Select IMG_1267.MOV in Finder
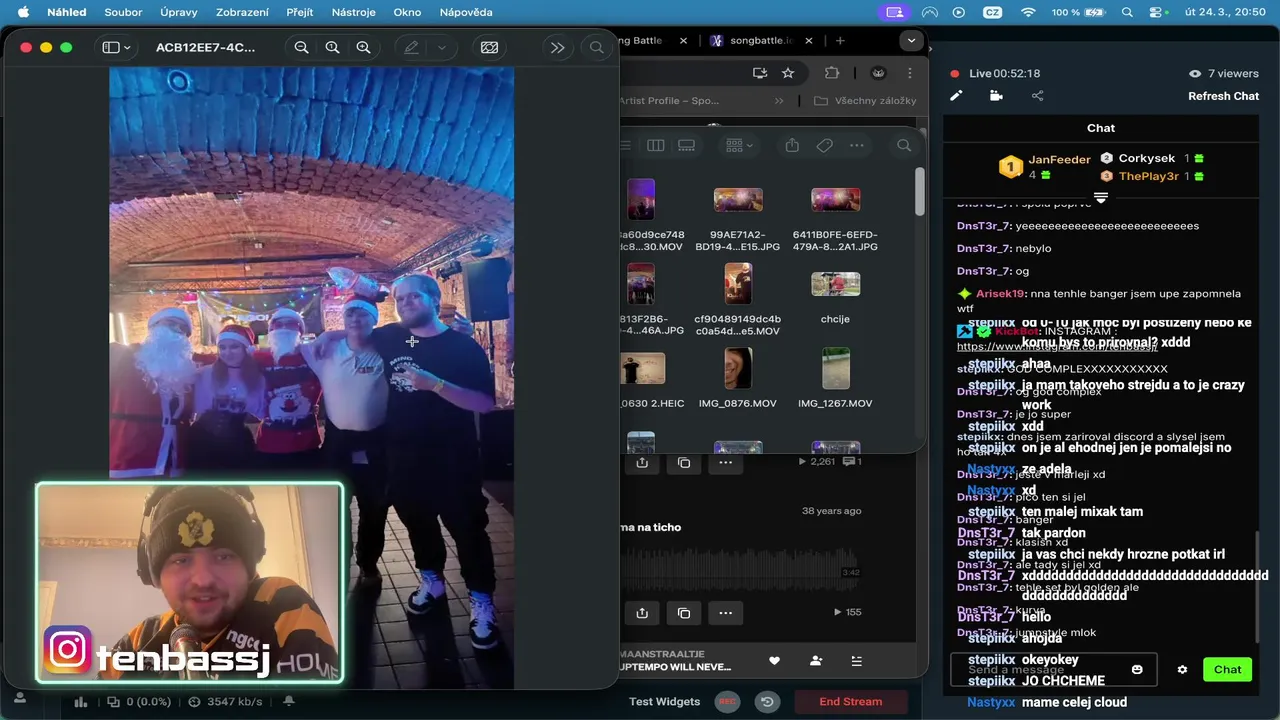Screen dimensions: 1280x720 (x=835, y=378)
